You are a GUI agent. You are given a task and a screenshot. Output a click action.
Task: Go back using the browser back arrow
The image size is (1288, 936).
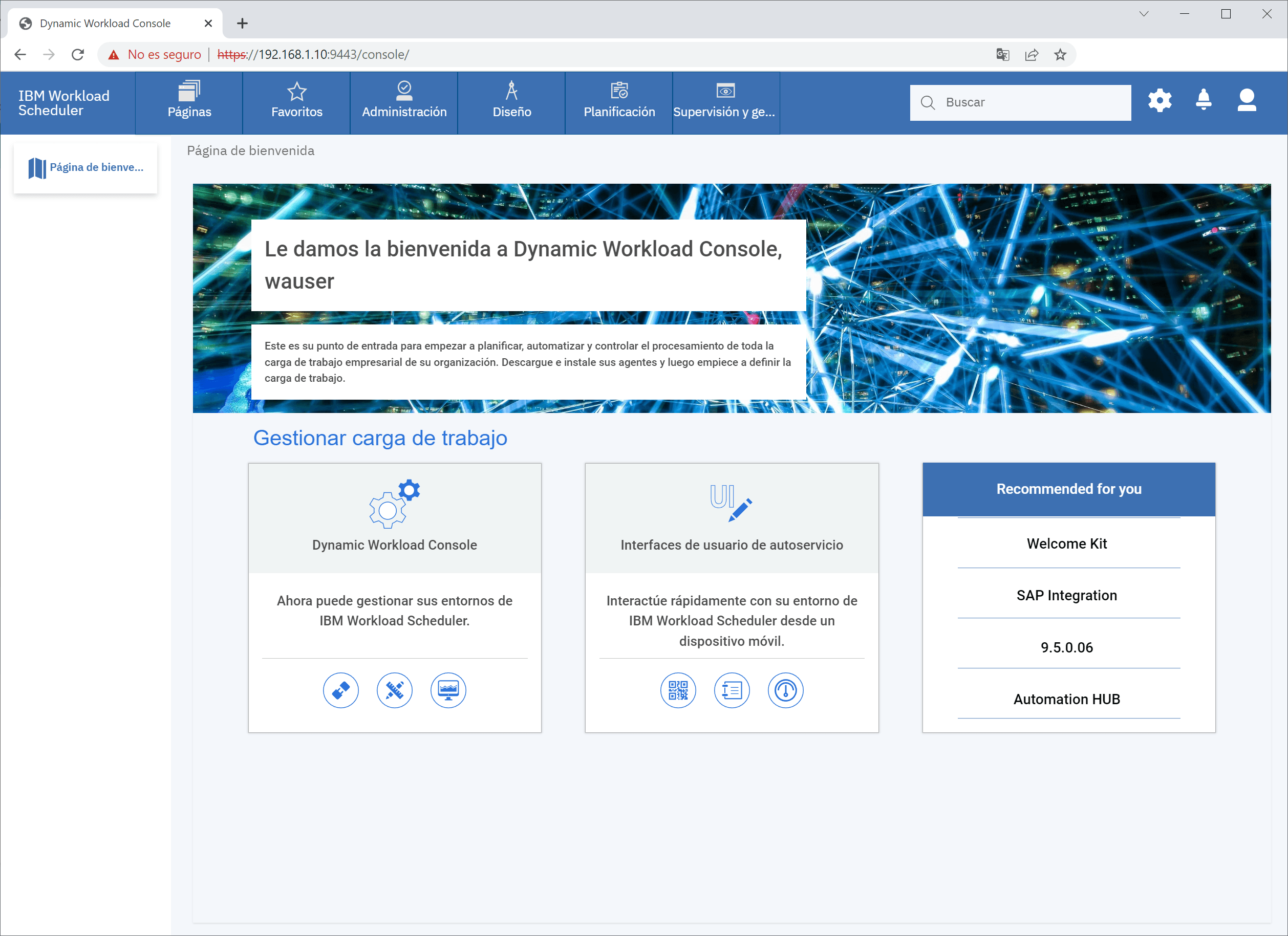click(20, 54)
